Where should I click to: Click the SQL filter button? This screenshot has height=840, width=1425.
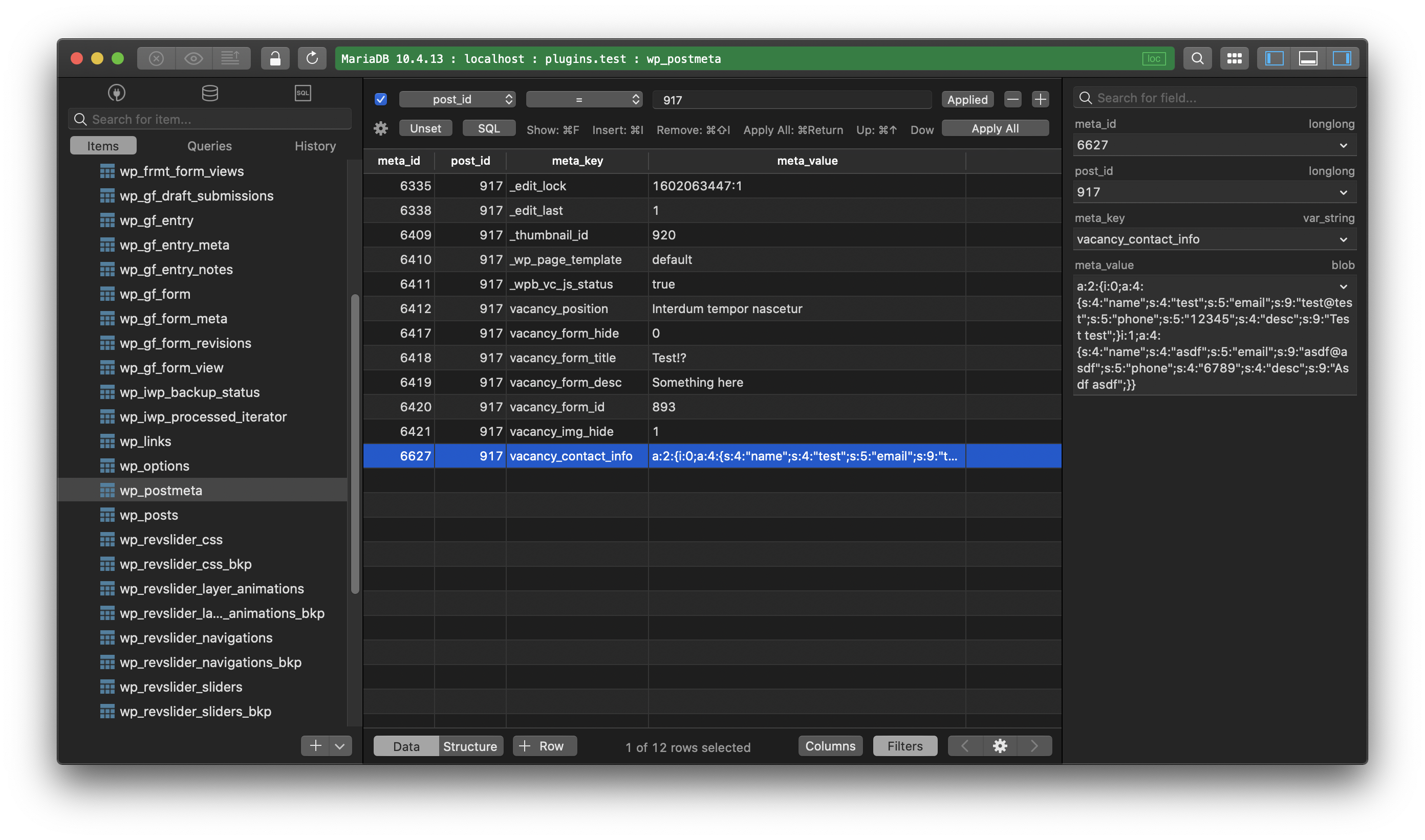coord(489,128)
